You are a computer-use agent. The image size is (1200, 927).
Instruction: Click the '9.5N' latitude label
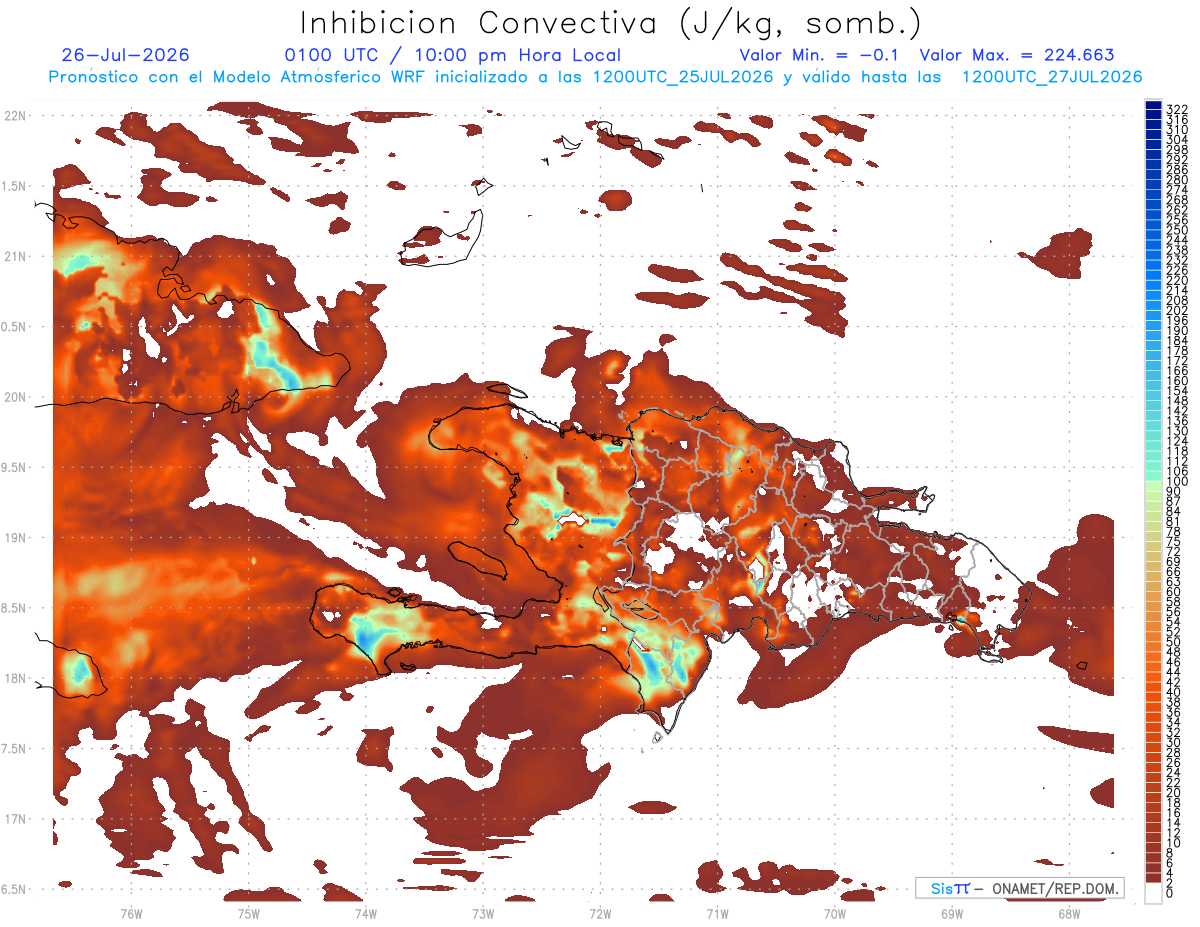click(15, 467)
